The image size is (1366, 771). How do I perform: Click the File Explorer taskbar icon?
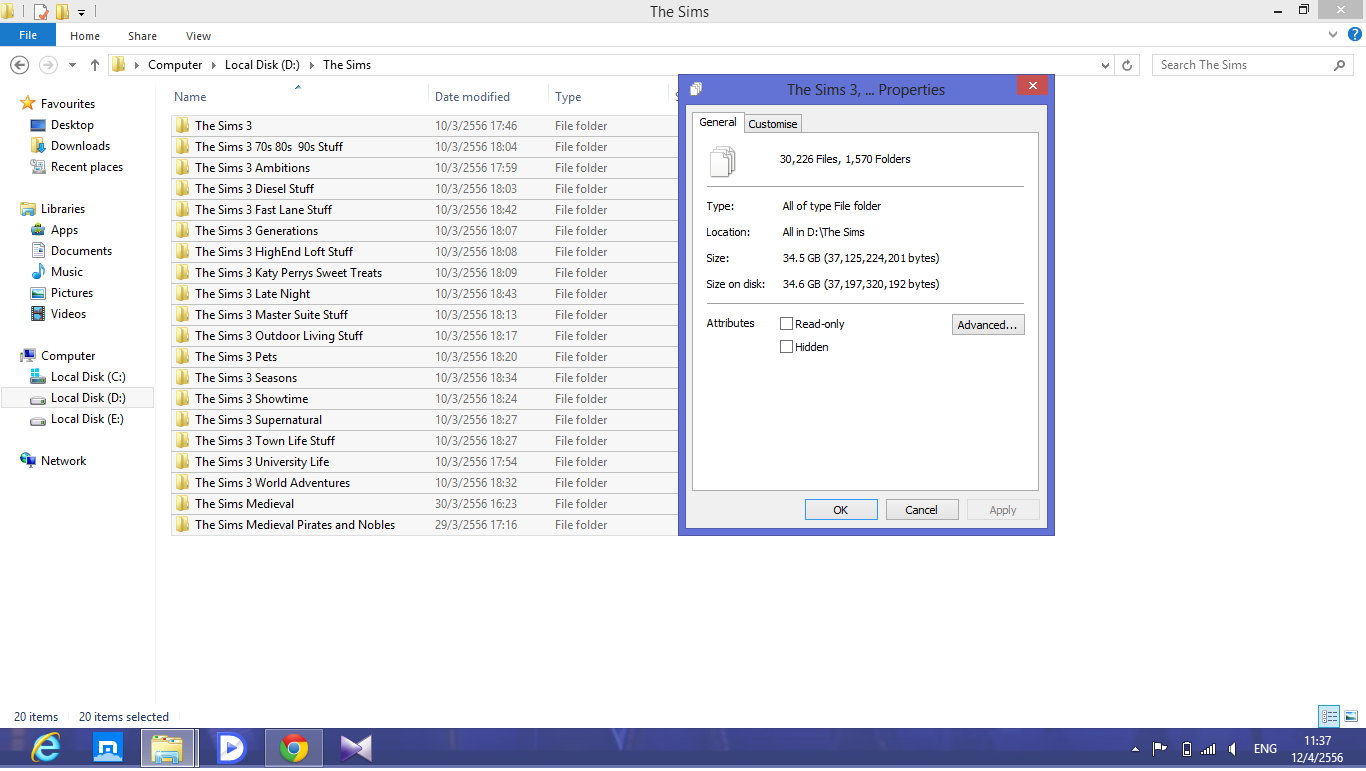pyautogui.click(x=168, y=748)
